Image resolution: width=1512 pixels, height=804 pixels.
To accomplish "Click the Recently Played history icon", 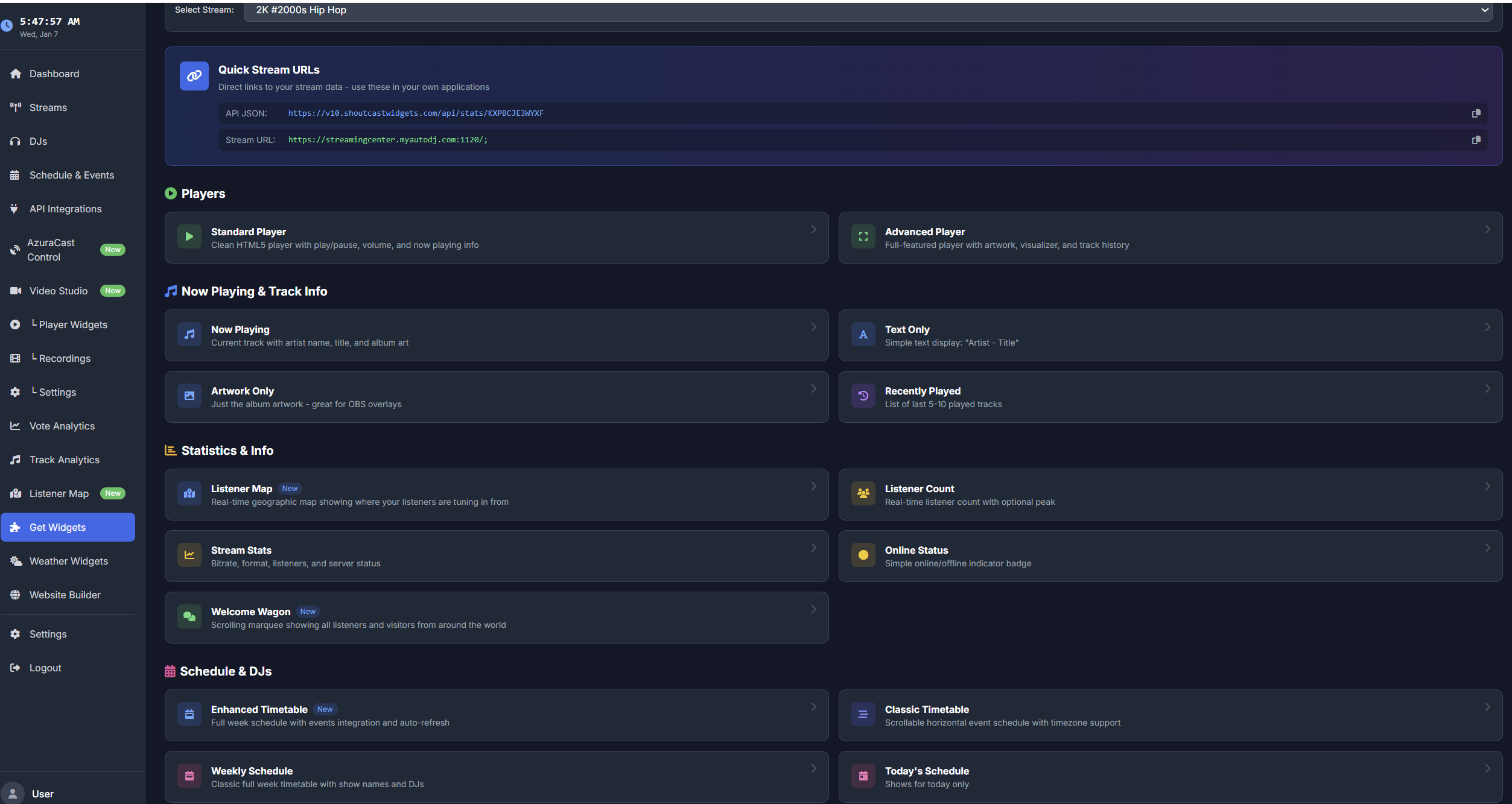I will [863, 396].
